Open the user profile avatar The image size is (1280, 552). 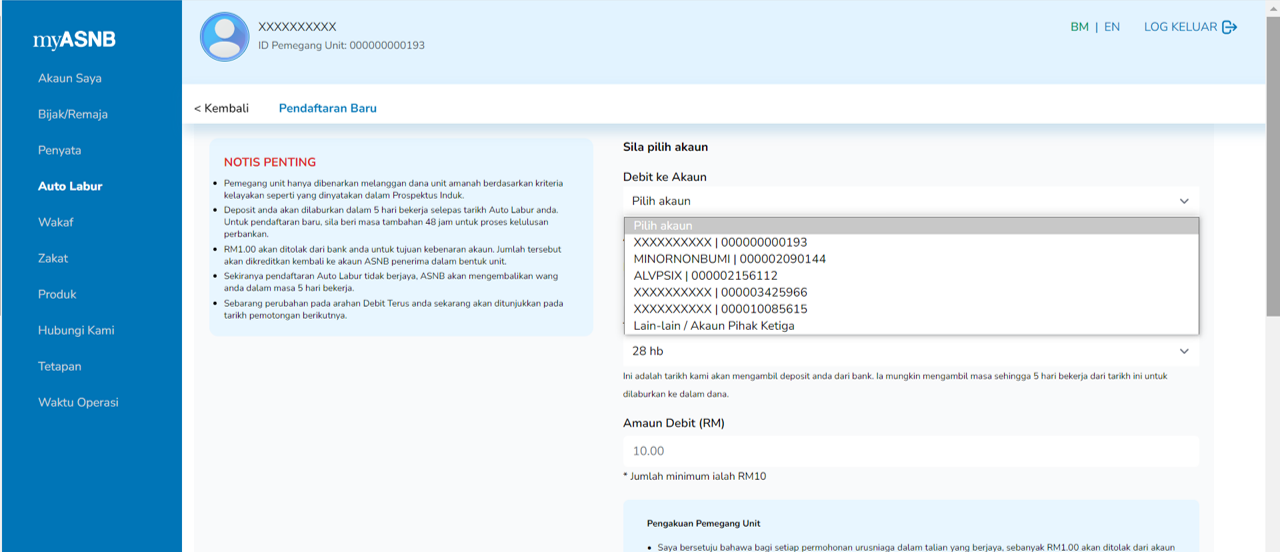(x=225, y=37)
